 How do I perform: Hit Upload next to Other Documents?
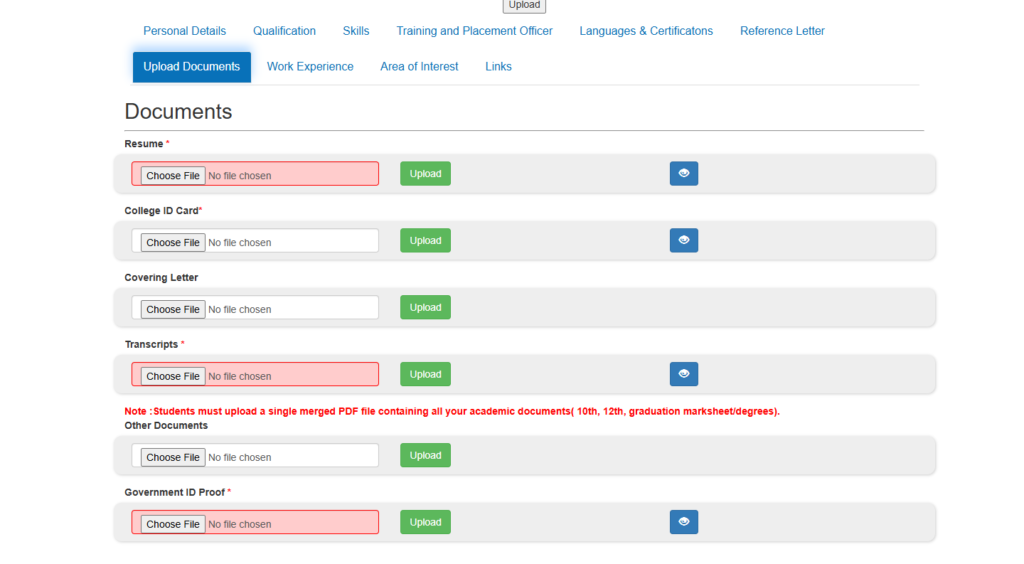[425, 456]
